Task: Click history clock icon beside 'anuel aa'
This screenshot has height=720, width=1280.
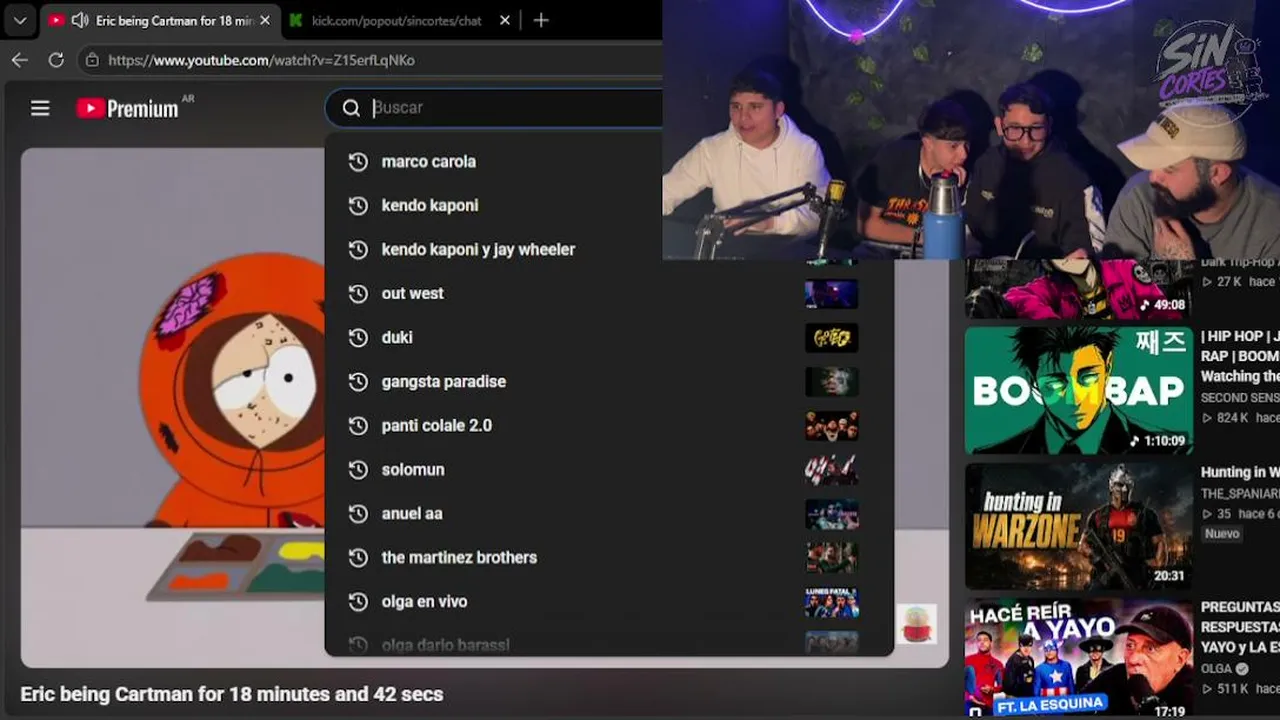Action: click(358, 513)
